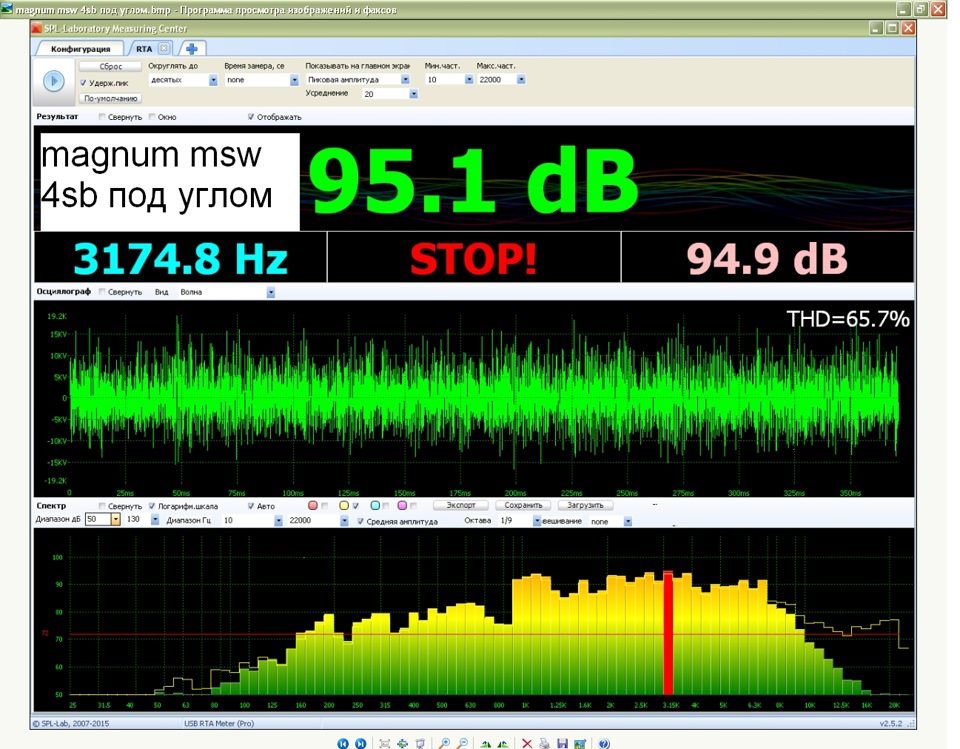Open image for editing via picture icon
The height and width of the screenshot is (749, 960).
[580, 743]
